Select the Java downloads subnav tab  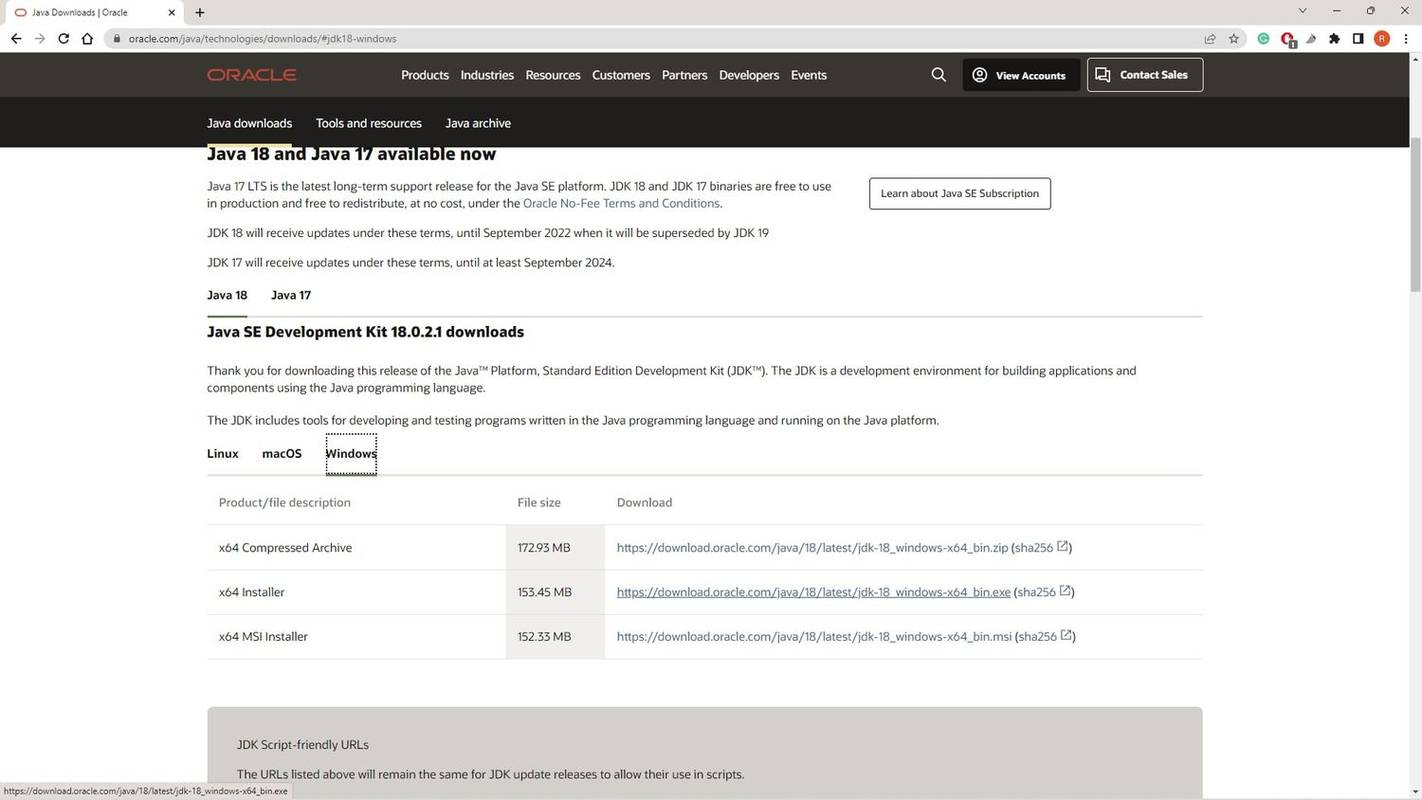pos(249,123)
